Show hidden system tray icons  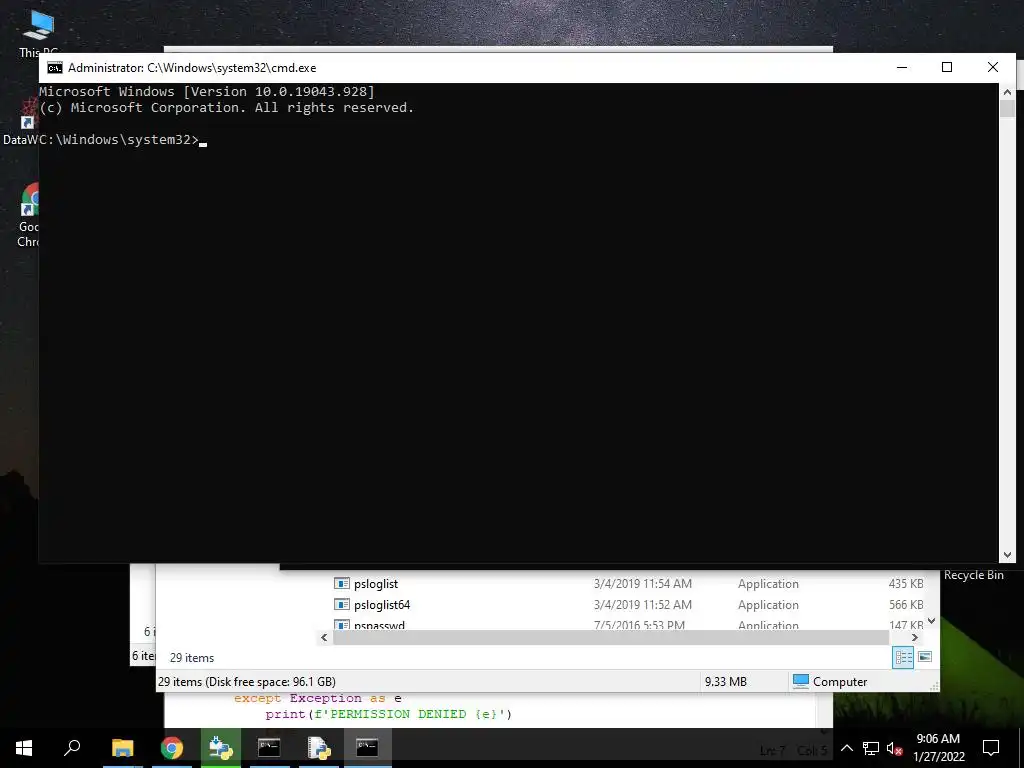click(846, 748)
